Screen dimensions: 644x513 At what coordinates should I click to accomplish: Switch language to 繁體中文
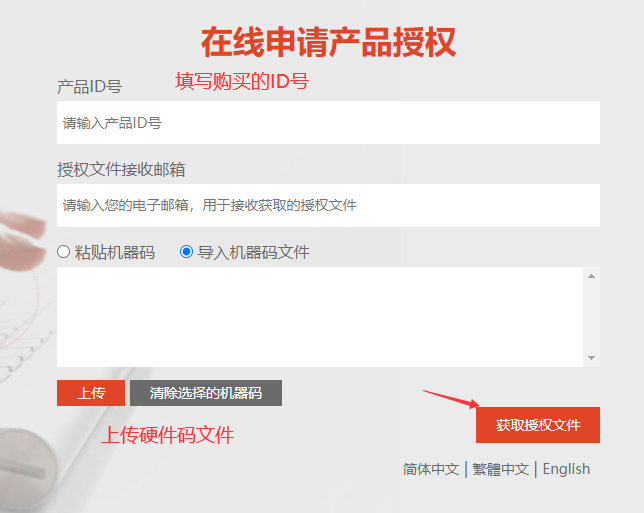(500, 469)
